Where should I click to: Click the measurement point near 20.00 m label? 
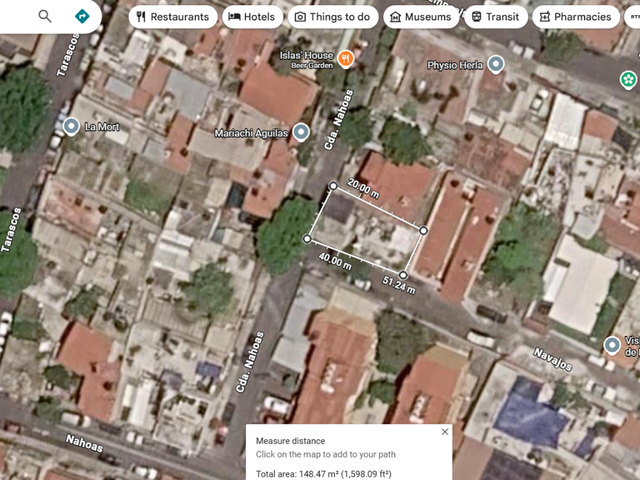(x=333, y=186)
